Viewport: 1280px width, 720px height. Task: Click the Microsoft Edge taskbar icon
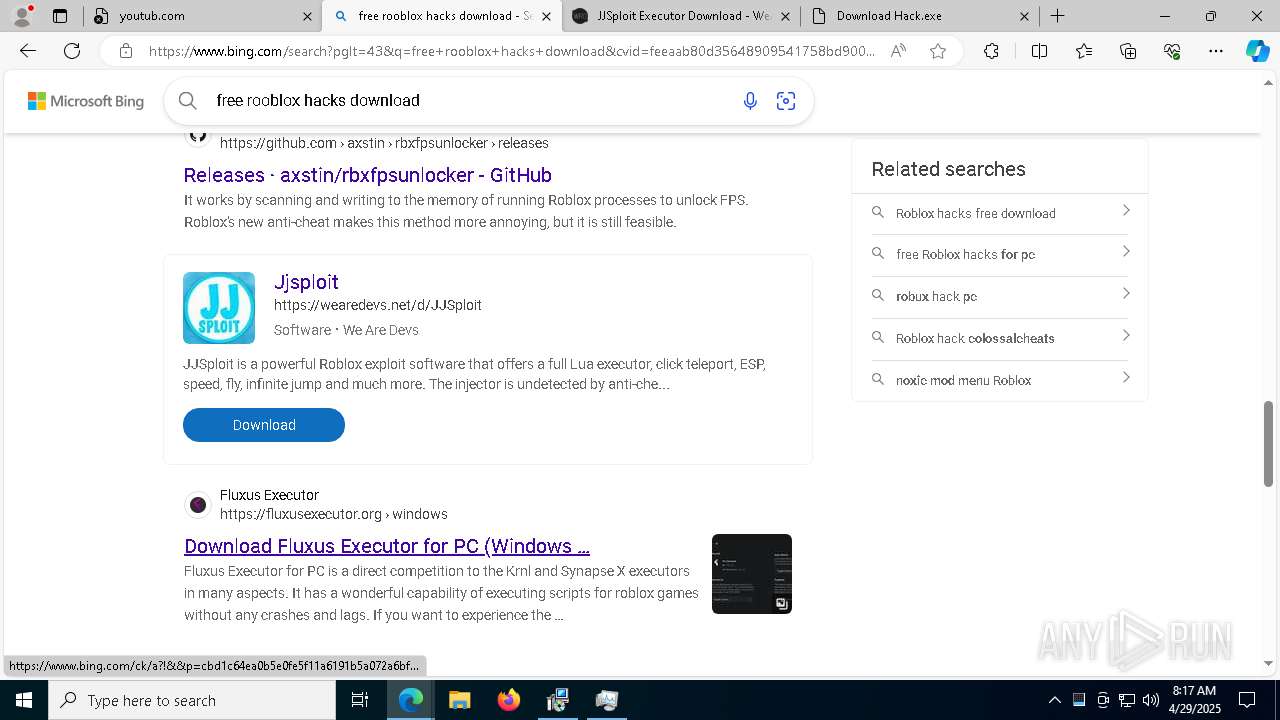[x=411, y=700]
